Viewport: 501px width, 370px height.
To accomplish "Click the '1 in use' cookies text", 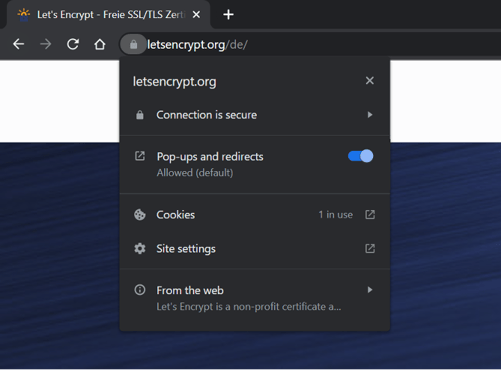I will 335,215.
